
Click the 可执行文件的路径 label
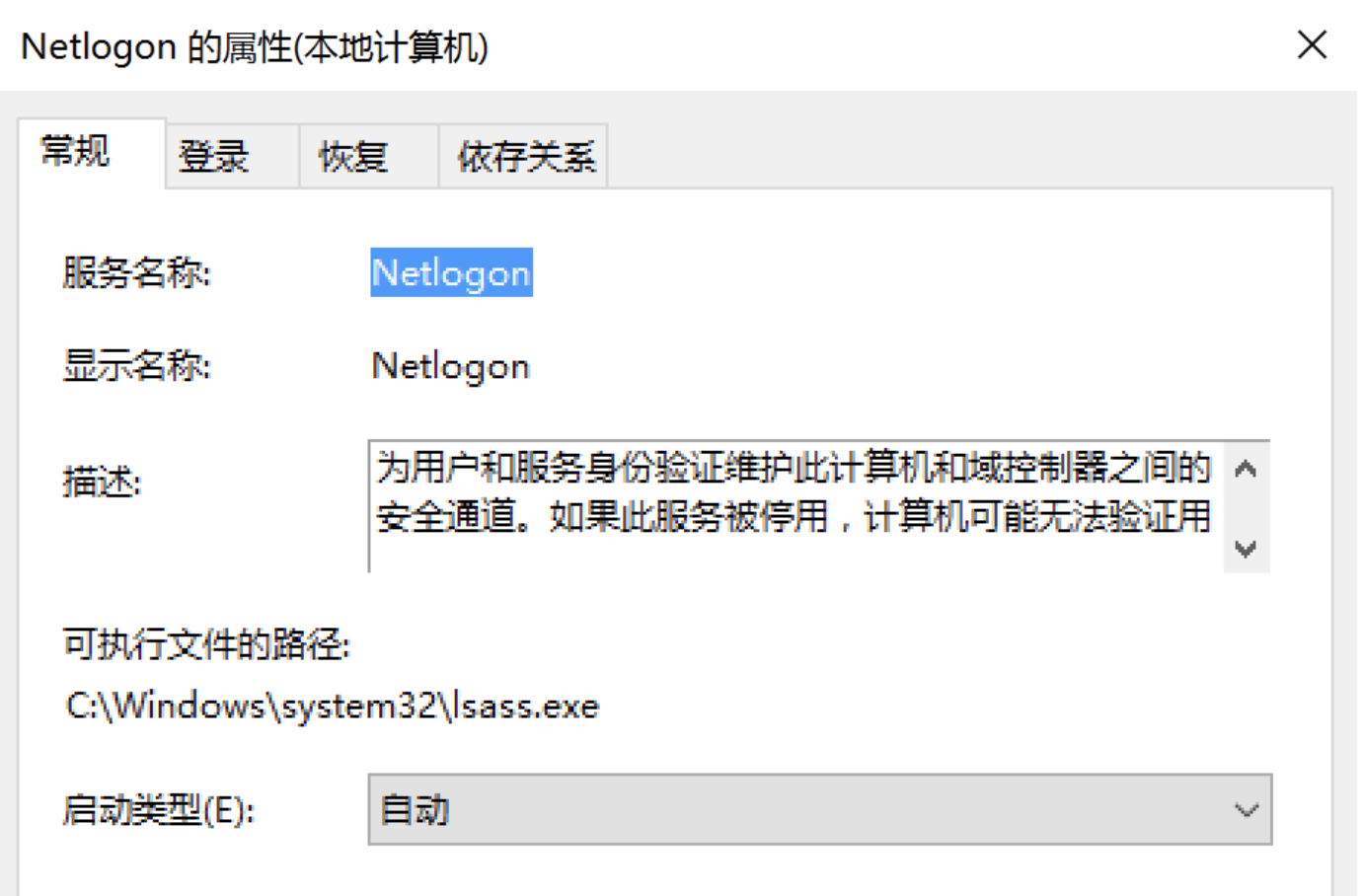pyautogui.click(x=206, y=645)
